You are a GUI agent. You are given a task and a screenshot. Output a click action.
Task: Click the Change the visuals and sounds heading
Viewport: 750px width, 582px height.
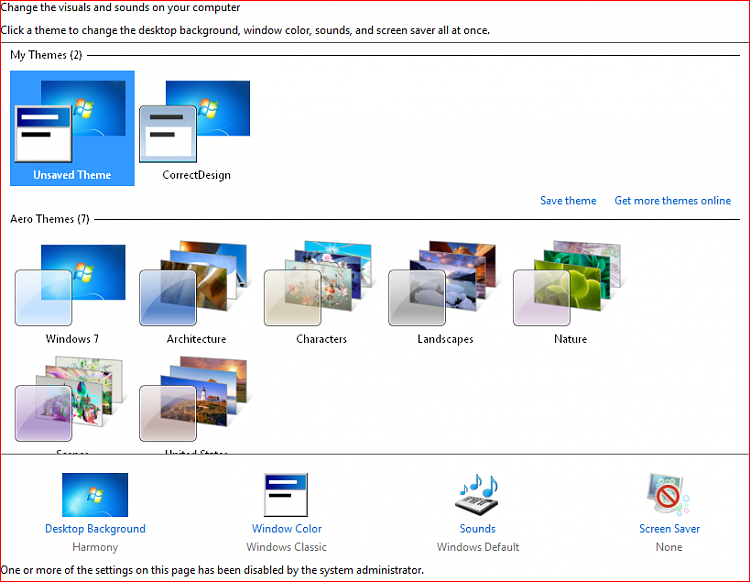[121, 8]
